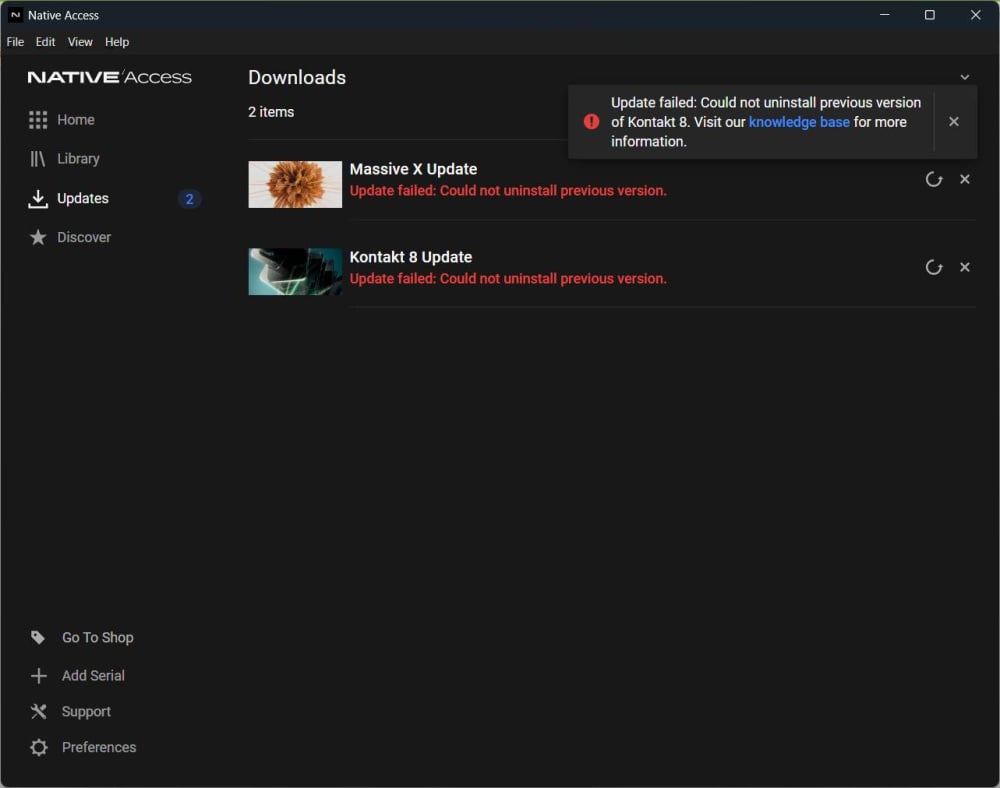
Task: Retry the Massive X Update
Action: click(934, 179)
